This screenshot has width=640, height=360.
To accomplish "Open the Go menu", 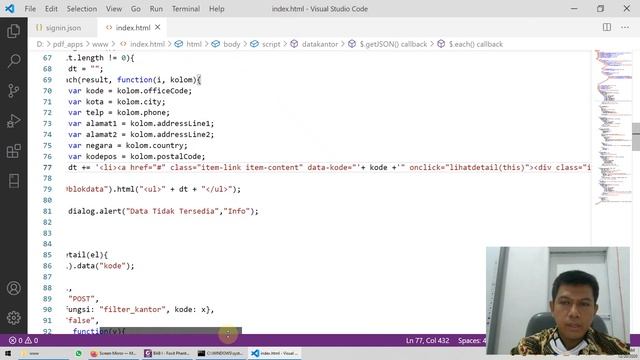I will (x=136, y=9).
